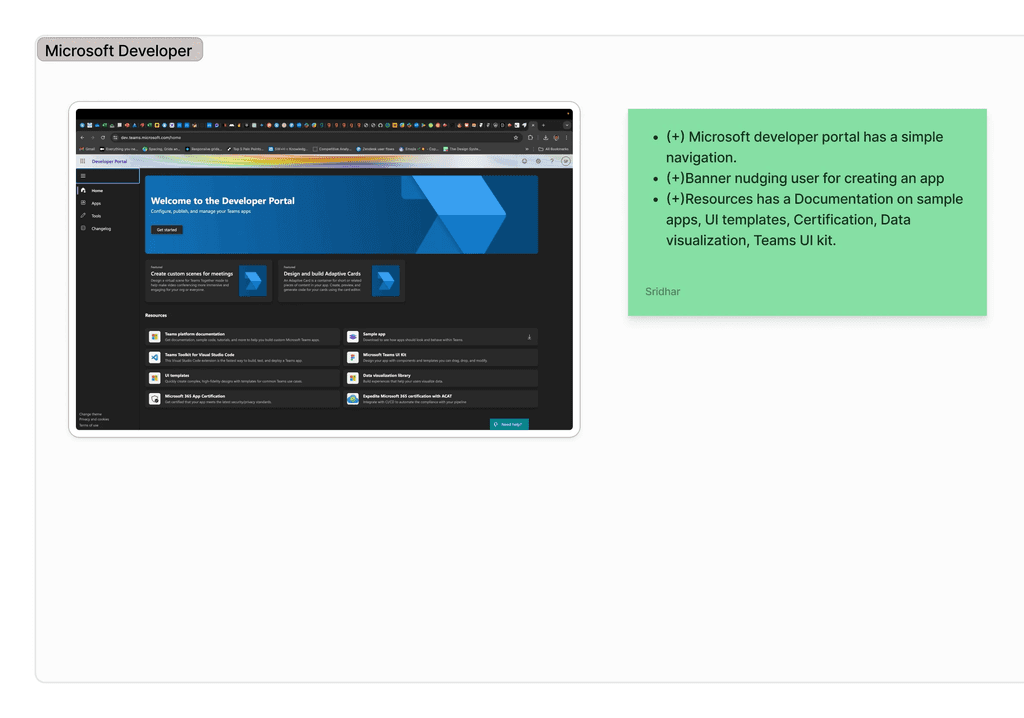Open Microsoft Teams UI Kit resource
This screenshot has width=1024, height=718.
(441, 357)
